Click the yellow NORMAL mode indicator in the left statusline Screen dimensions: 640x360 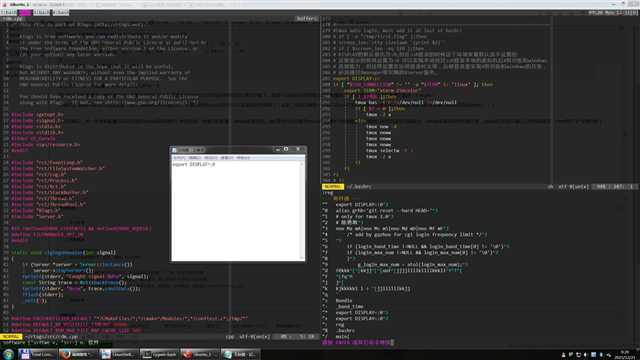(11, 337)
